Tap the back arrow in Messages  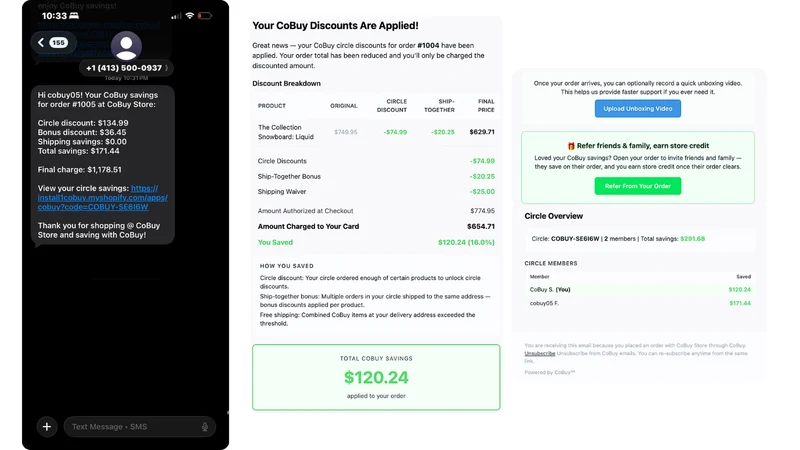(x=41, y=42)
